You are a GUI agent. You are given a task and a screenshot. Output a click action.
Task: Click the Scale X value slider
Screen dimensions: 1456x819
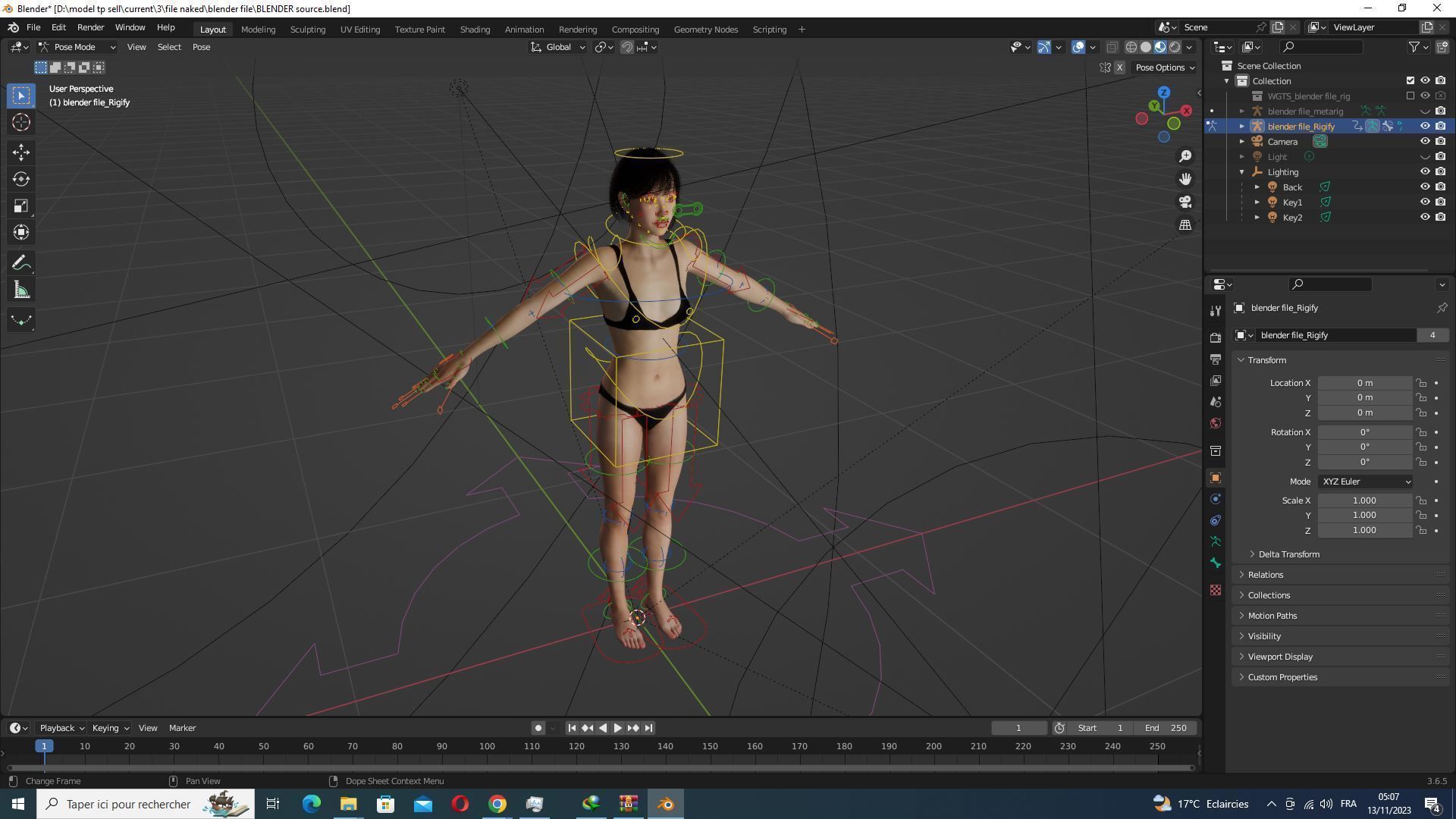[1365, 500]
